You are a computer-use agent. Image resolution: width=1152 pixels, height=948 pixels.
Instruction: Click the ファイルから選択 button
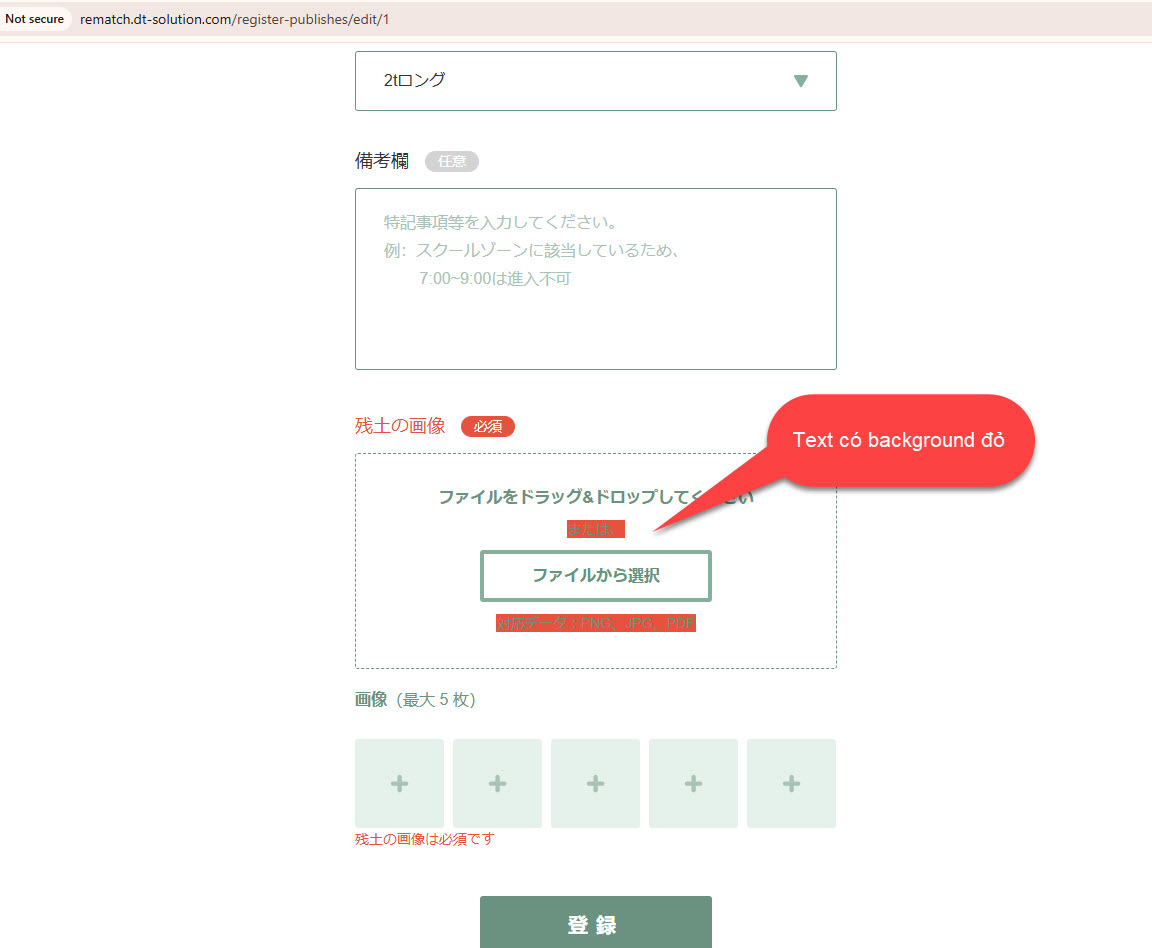596,576
